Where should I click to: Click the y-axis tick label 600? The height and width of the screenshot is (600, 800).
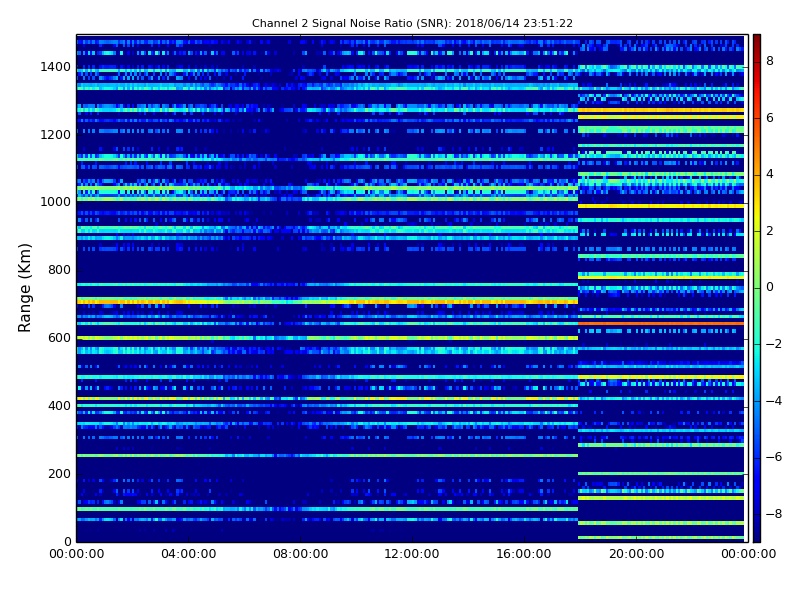pyautogui.click(x=59, y=338)
